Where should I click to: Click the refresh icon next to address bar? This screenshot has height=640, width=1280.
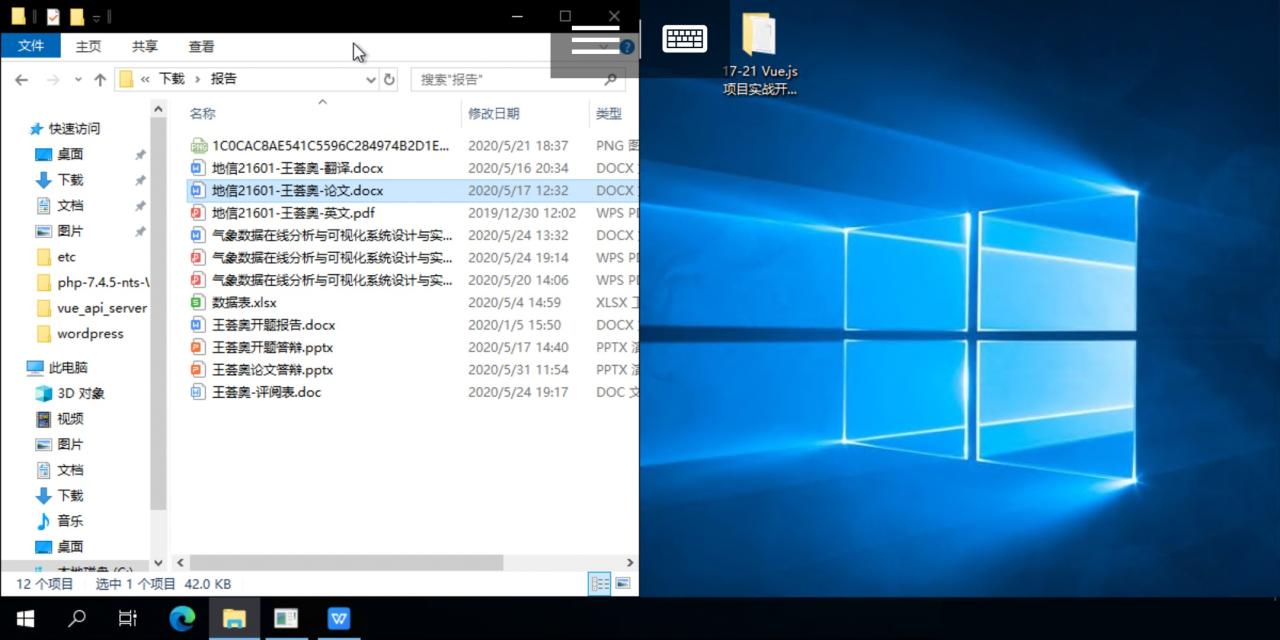[389, 79]
